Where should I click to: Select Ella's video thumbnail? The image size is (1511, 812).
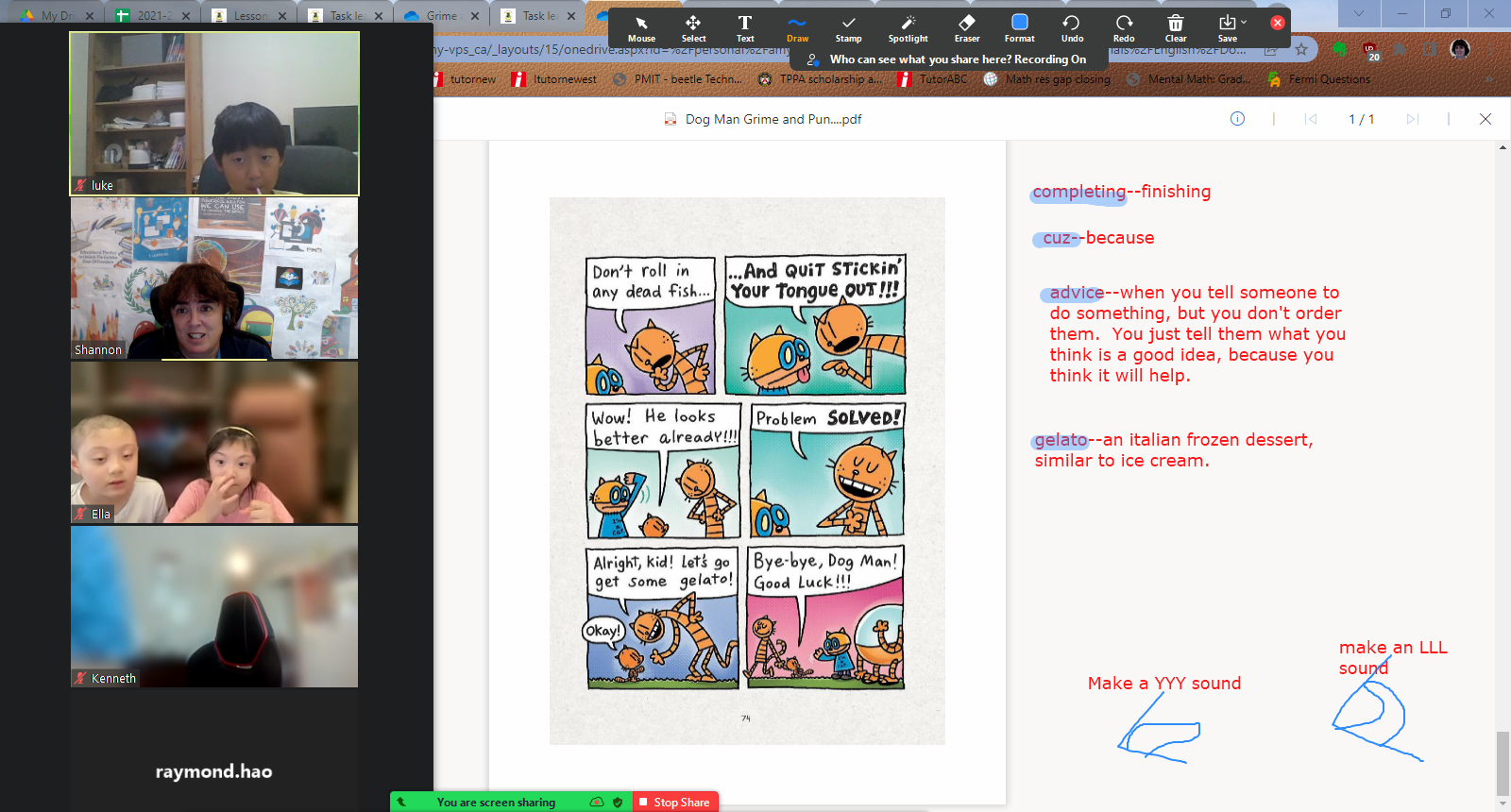coord(214,443)
